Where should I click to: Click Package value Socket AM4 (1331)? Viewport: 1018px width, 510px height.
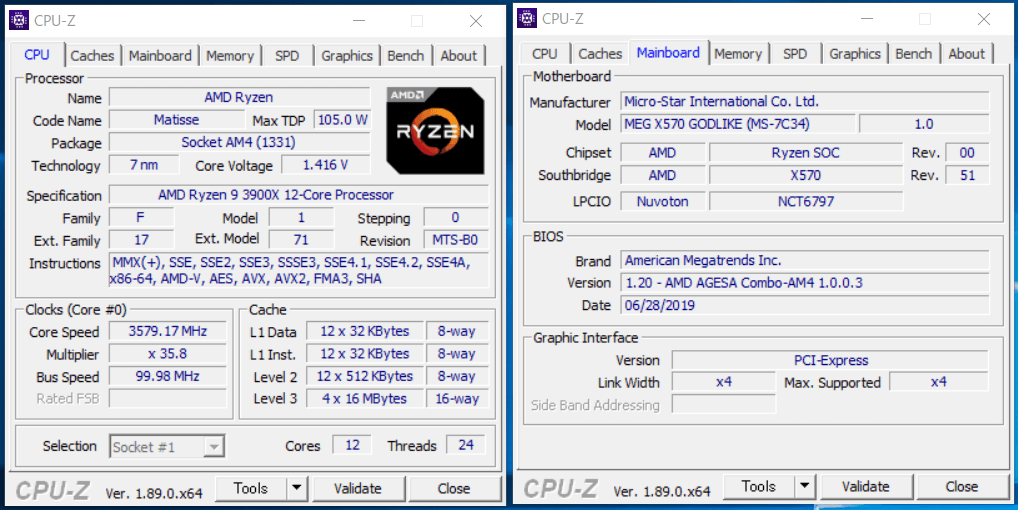coord(240,142)
